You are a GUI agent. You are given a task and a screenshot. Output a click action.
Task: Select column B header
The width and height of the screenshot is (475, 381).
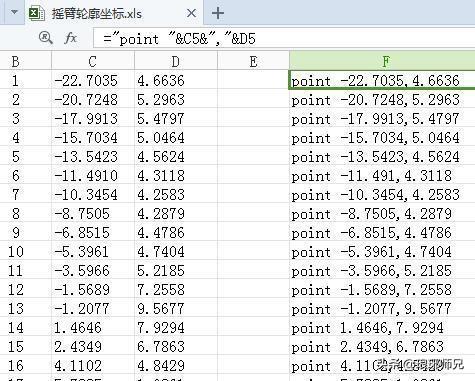(26, 61)
